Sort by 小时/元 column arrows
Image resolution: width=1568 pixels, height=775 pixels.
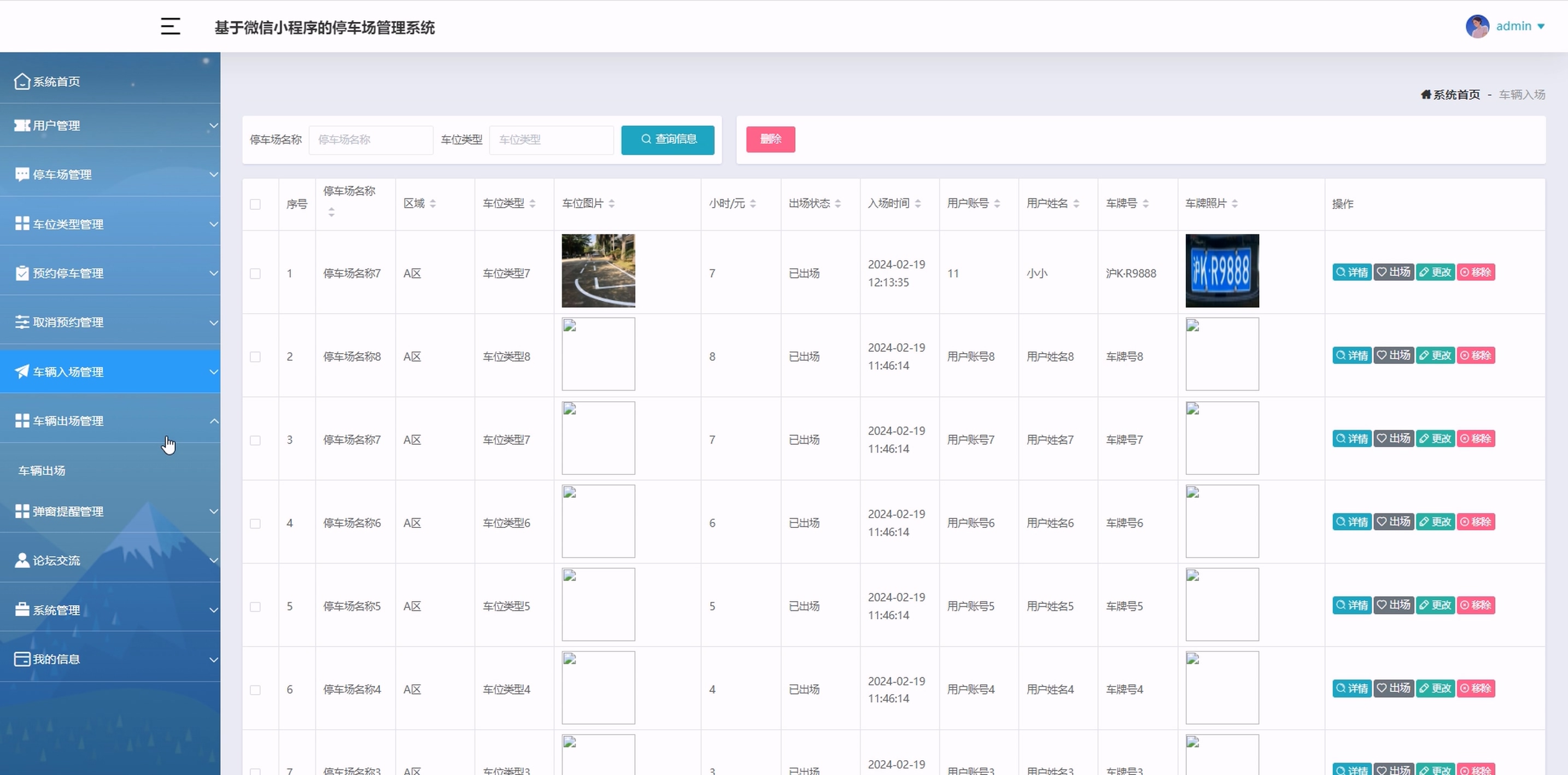pos(753,203)
